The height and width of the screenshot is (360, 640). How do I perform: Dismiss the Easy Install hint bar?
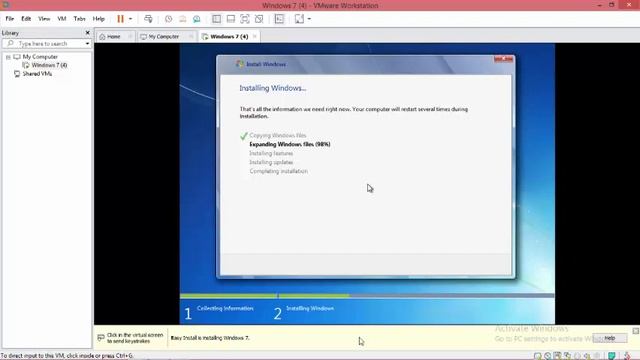pyautogui.click(x=636, y=331)
